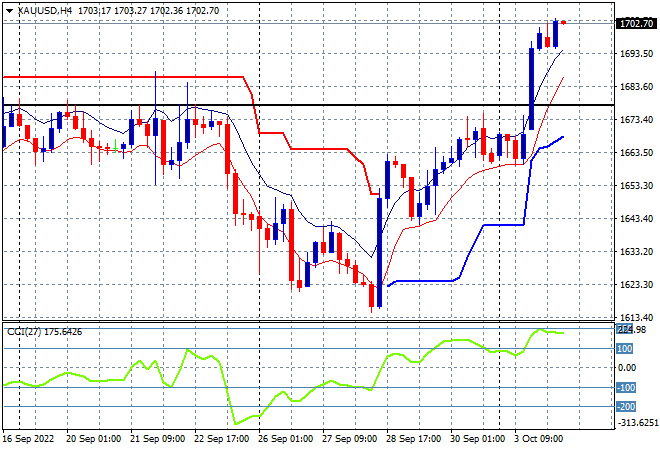Click the 1613.40 price axis label
660x450 pixels.
click(x=636, y=317)
